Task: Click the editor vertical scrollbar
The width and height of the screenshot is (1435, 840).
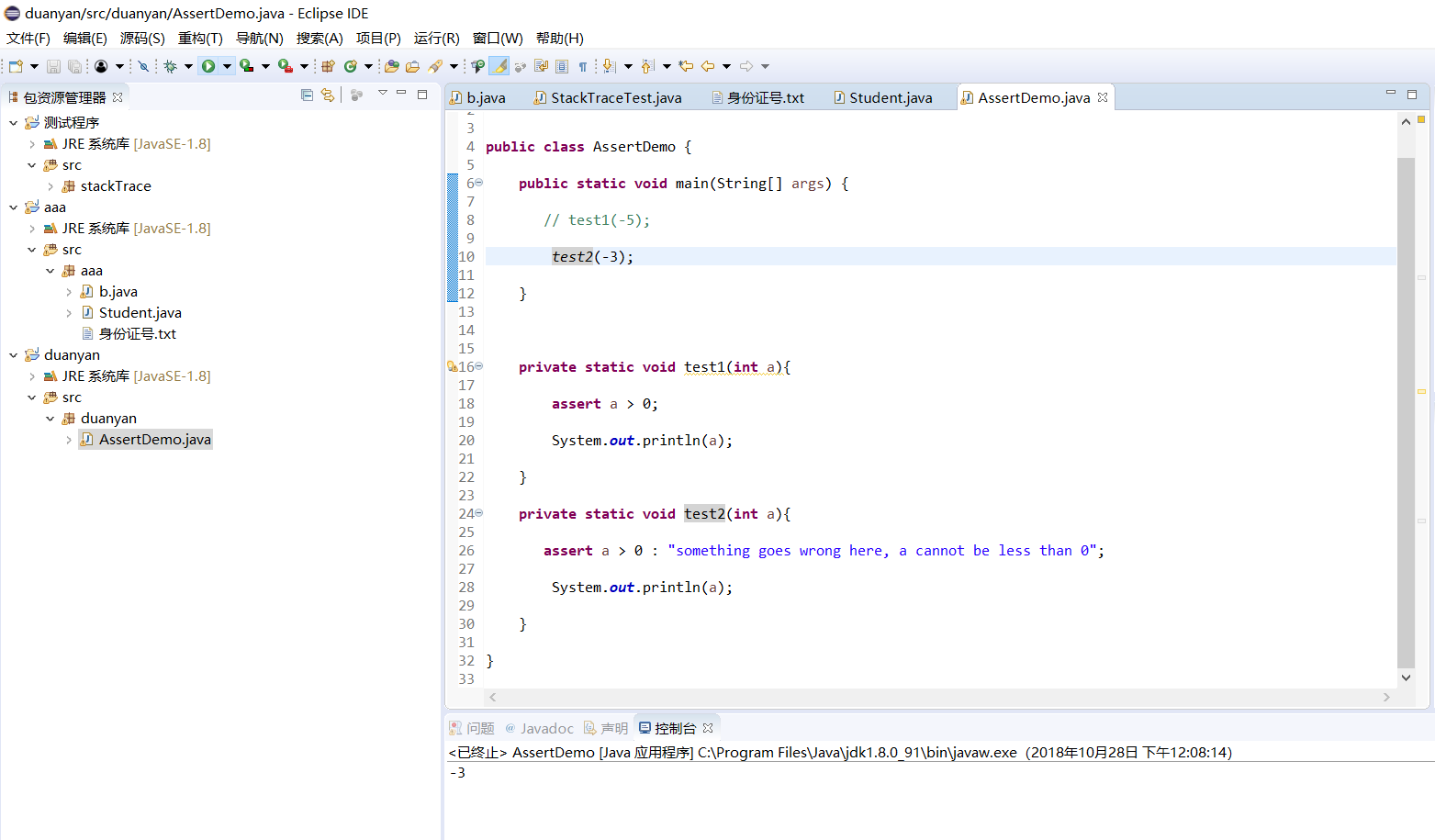Action: tap(1406, 413)
